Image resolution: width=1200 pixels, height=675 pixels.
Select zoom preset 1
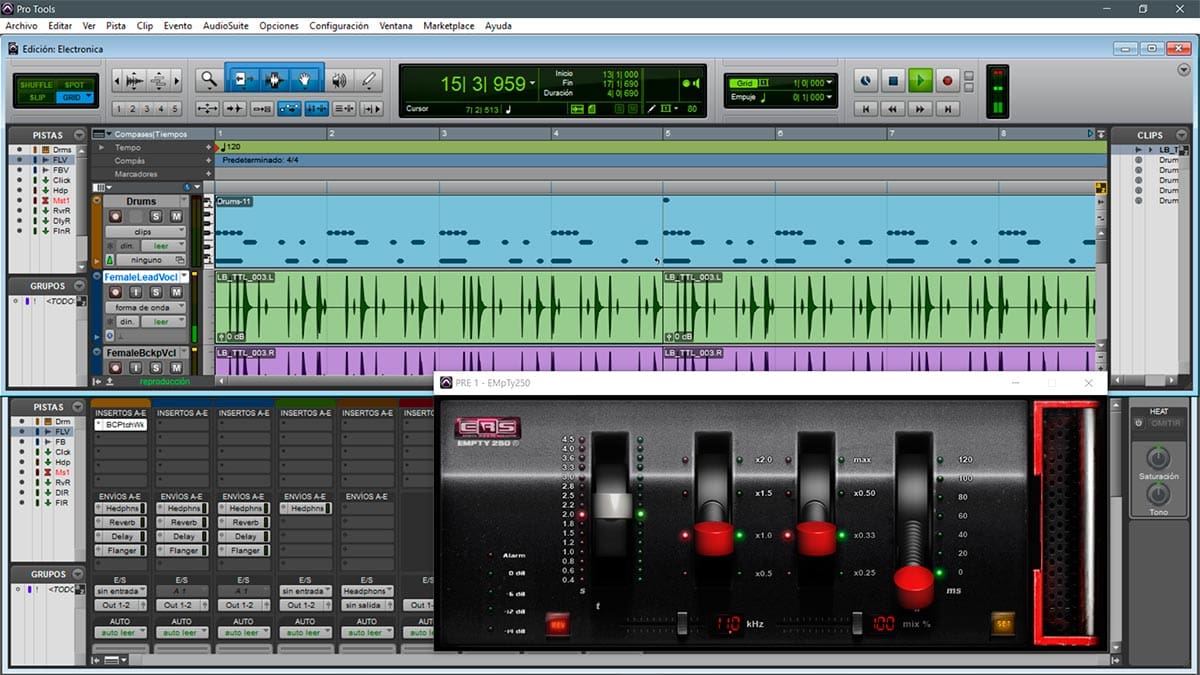click(x=119, y=109)
